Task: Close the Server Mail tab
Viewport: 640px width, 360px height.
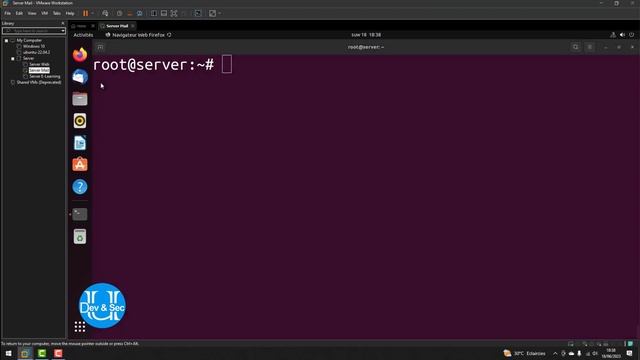Action: pyautogui.click(x=133, y=26)
